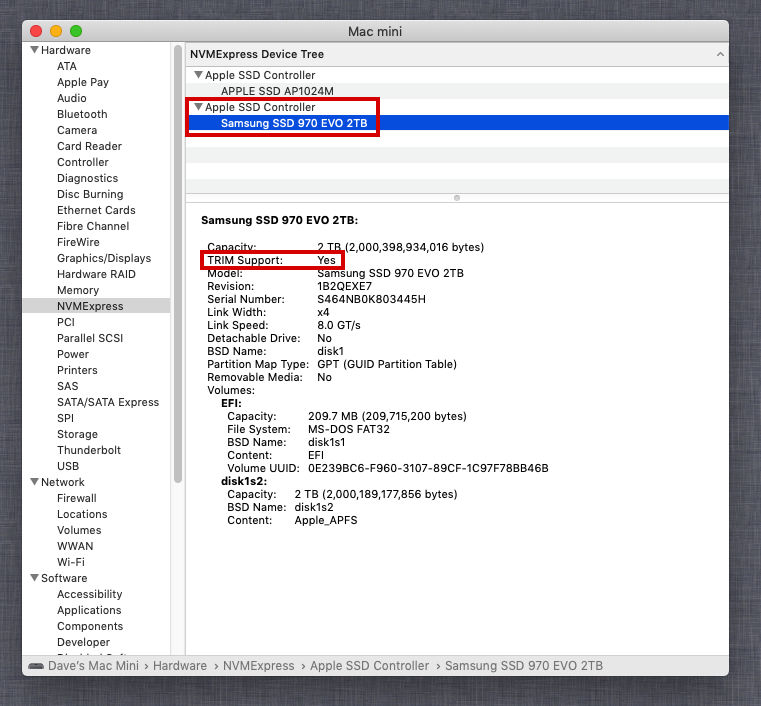
Task: Open SPI entry
Action: (65, 418)
